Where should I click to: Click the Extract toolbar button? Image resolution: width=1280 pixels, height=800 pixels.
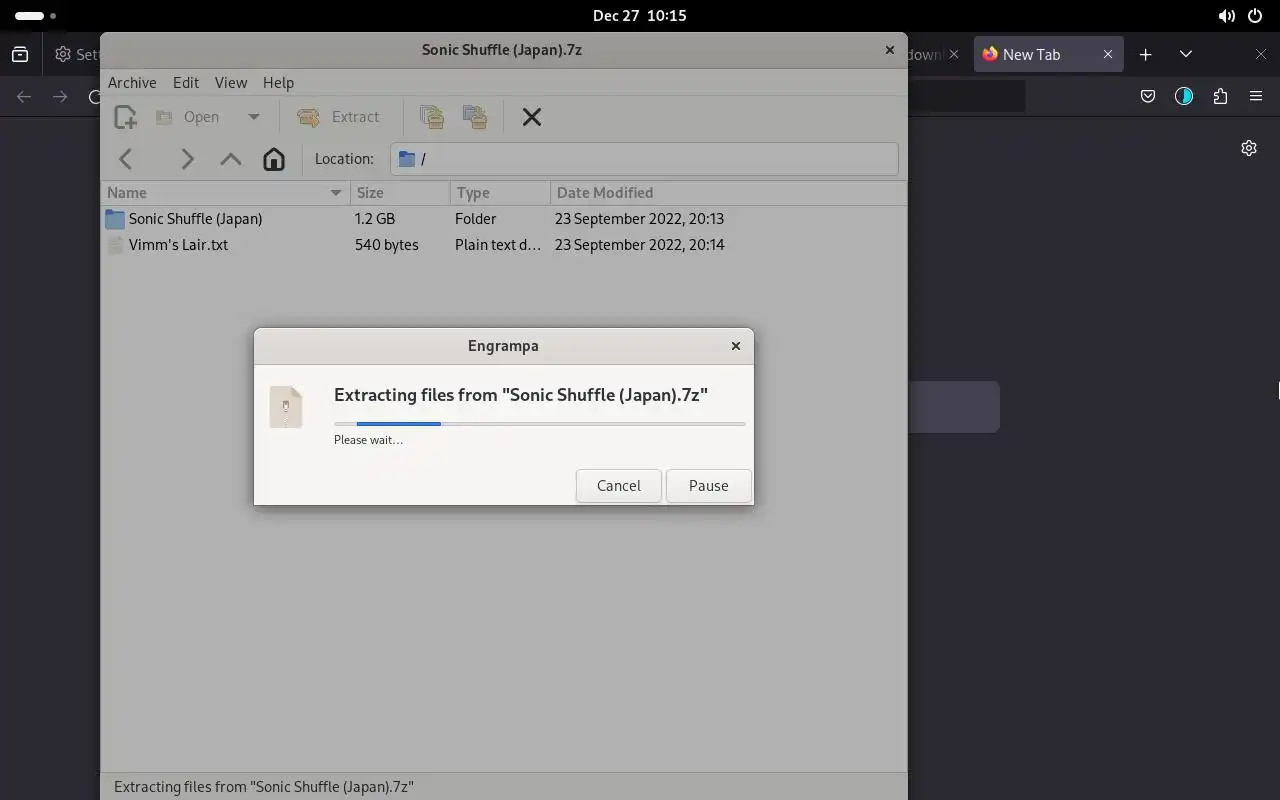[339, 117]
